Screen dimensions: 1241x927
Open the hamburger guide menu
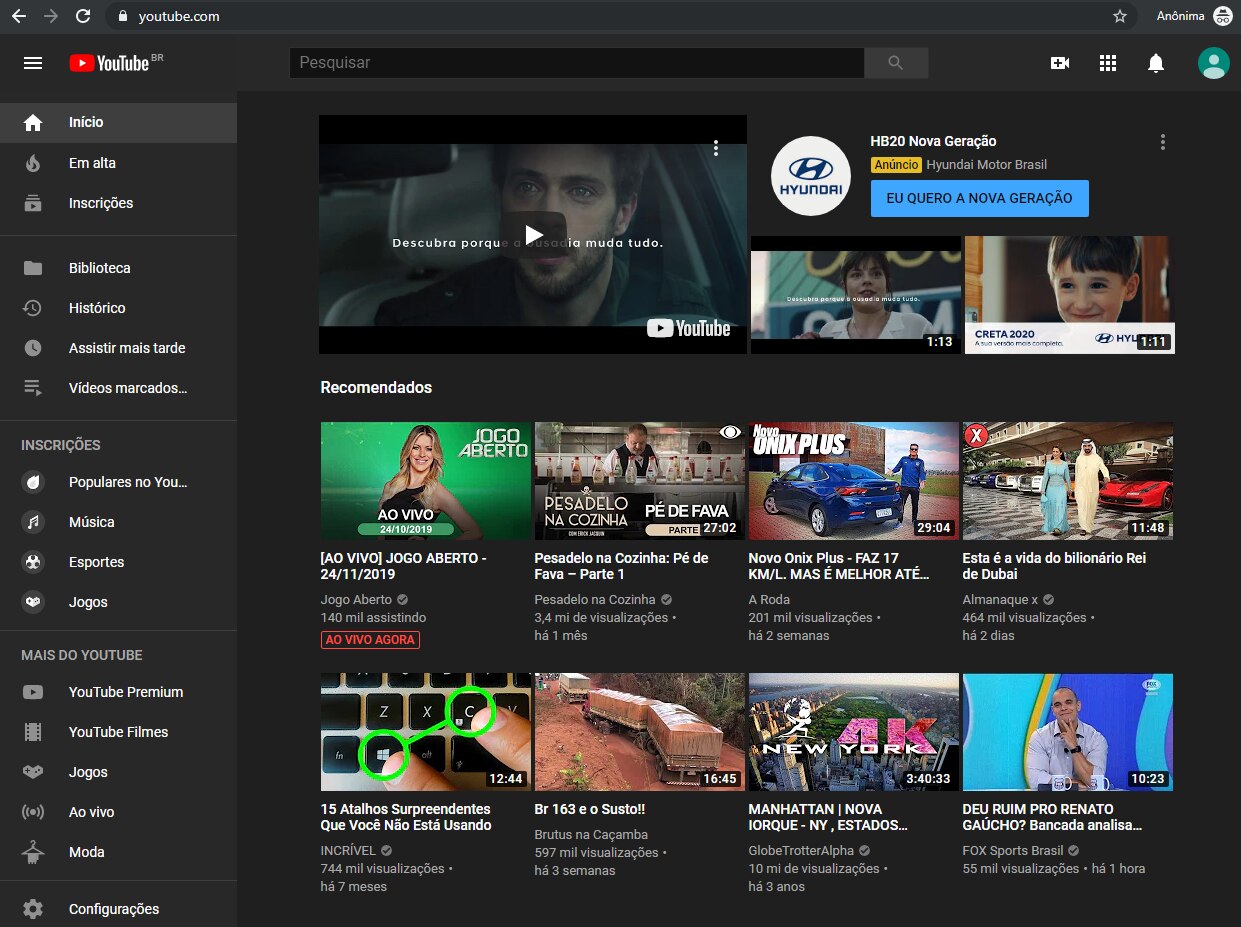[x=33, y=63]
